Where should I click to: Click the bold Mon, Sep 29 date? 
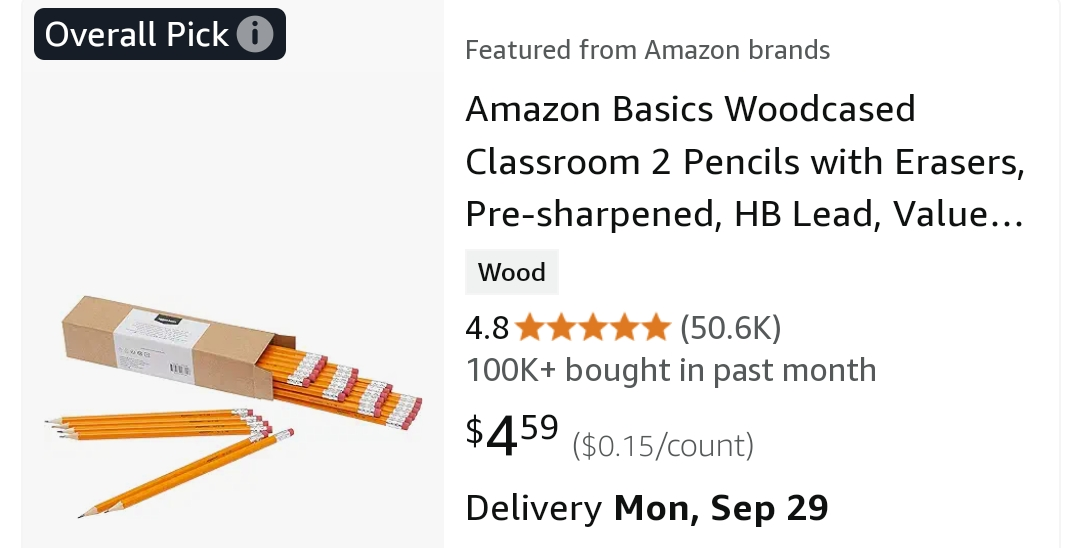pos(720,508)
